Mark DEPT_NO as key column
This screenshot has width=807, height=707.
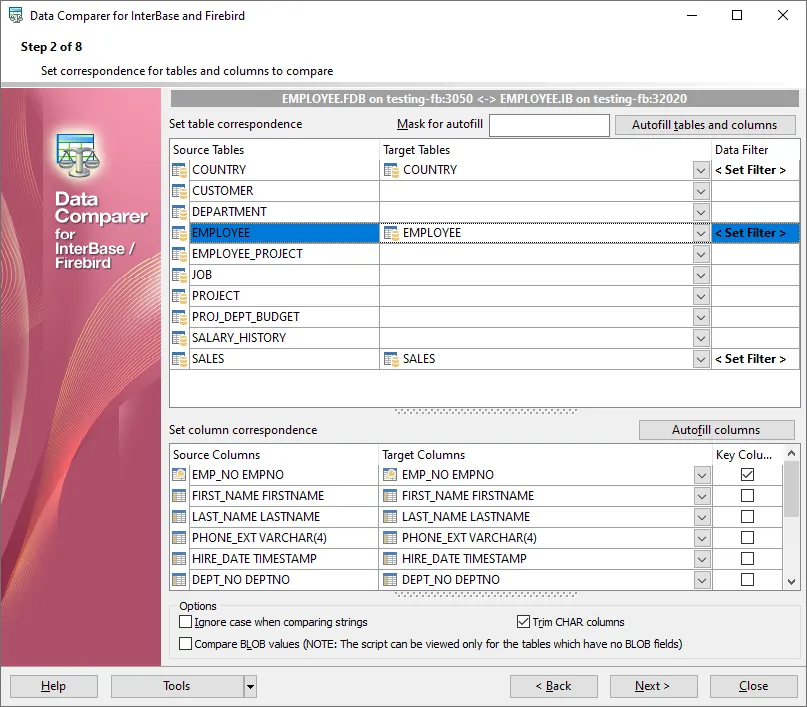click(747, 580)
